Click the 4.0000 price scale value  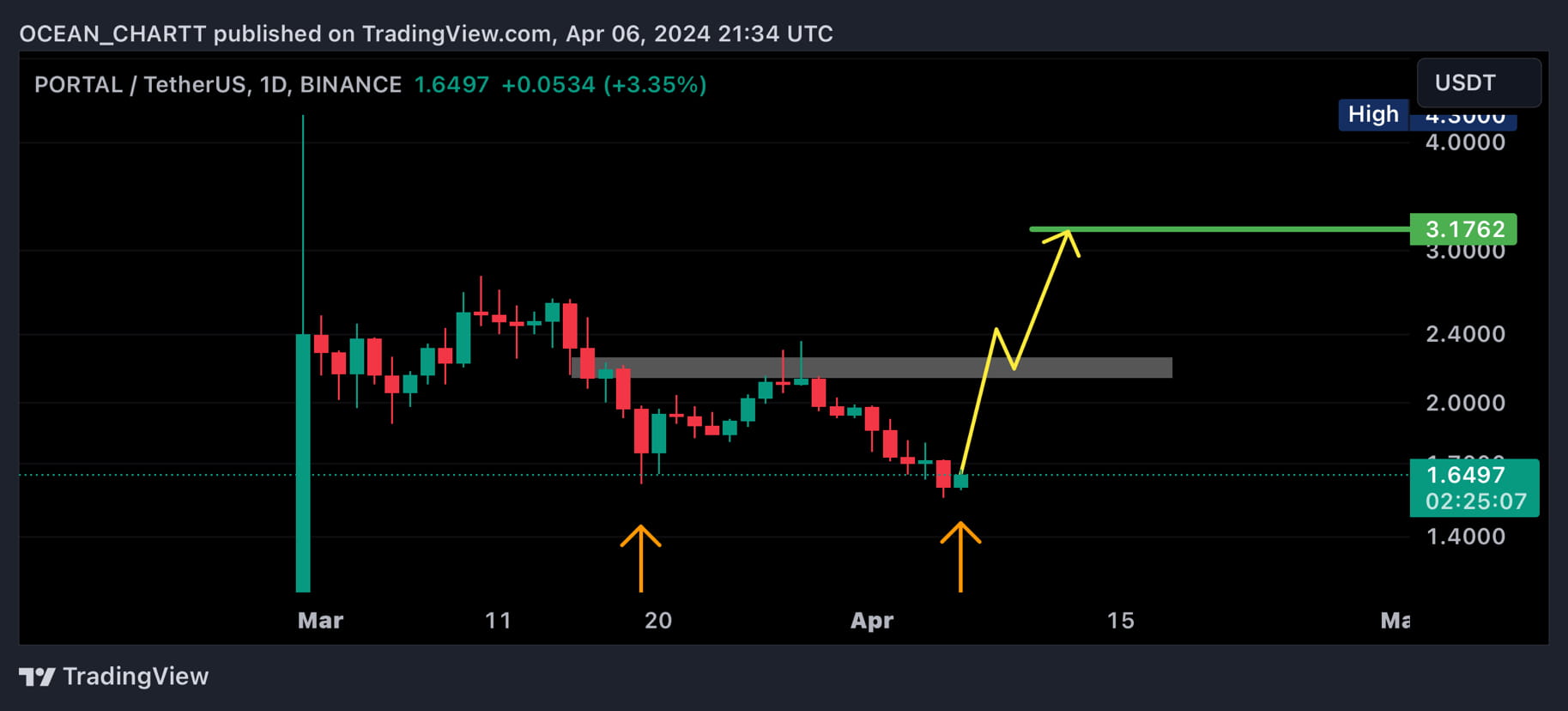1465,143
